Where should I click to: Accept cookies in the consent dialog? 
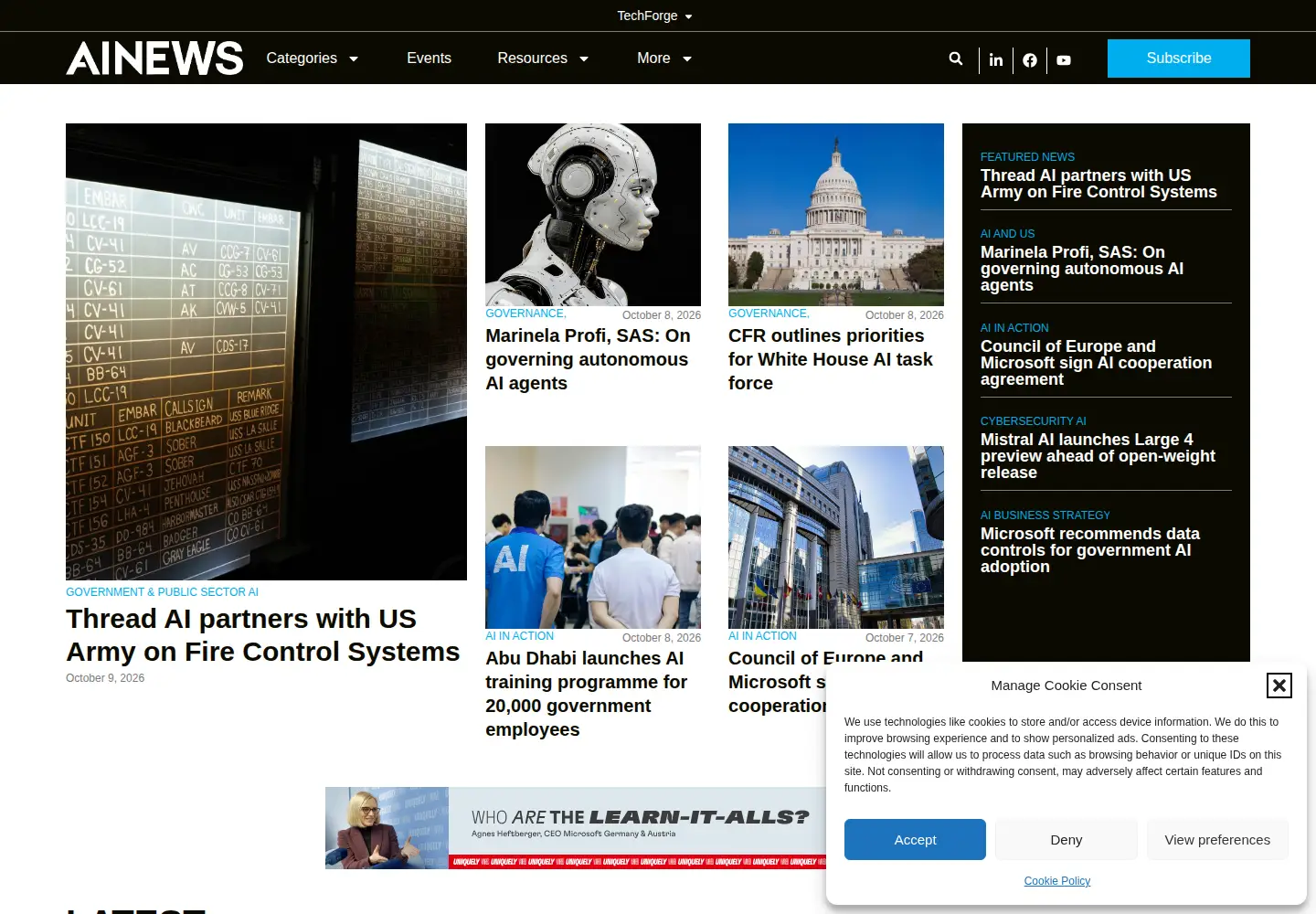tap(915, 840)
